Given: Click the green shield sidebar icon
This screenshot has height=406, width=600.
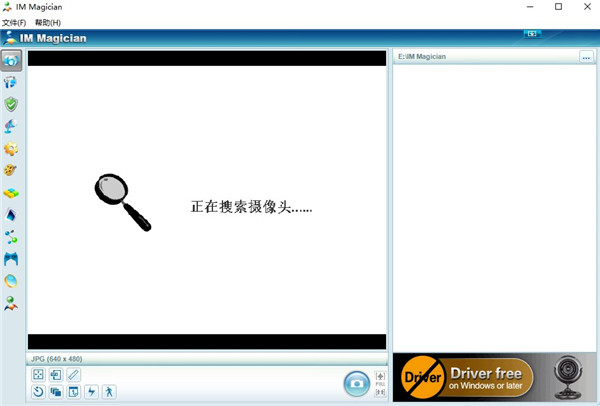Looking at the screenshot, I should 11,104.
